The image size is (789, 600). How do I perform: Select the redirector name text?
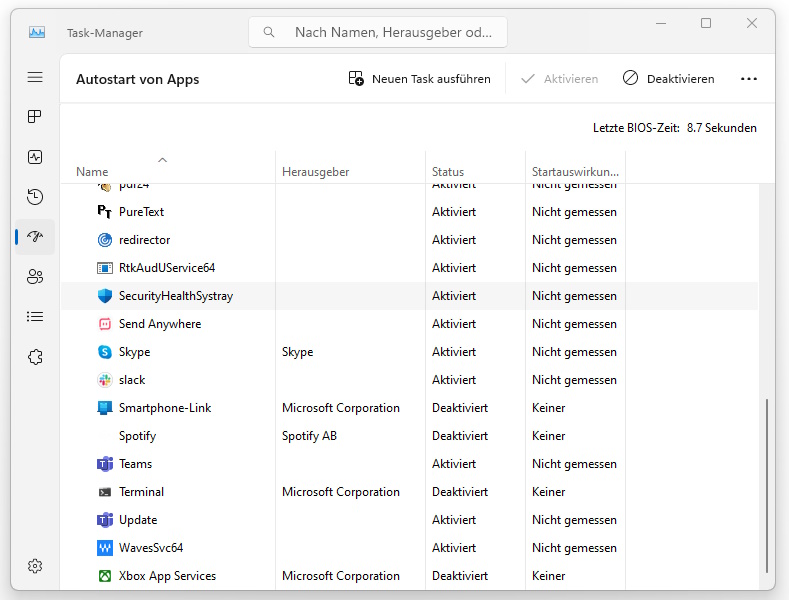(144, 240)
